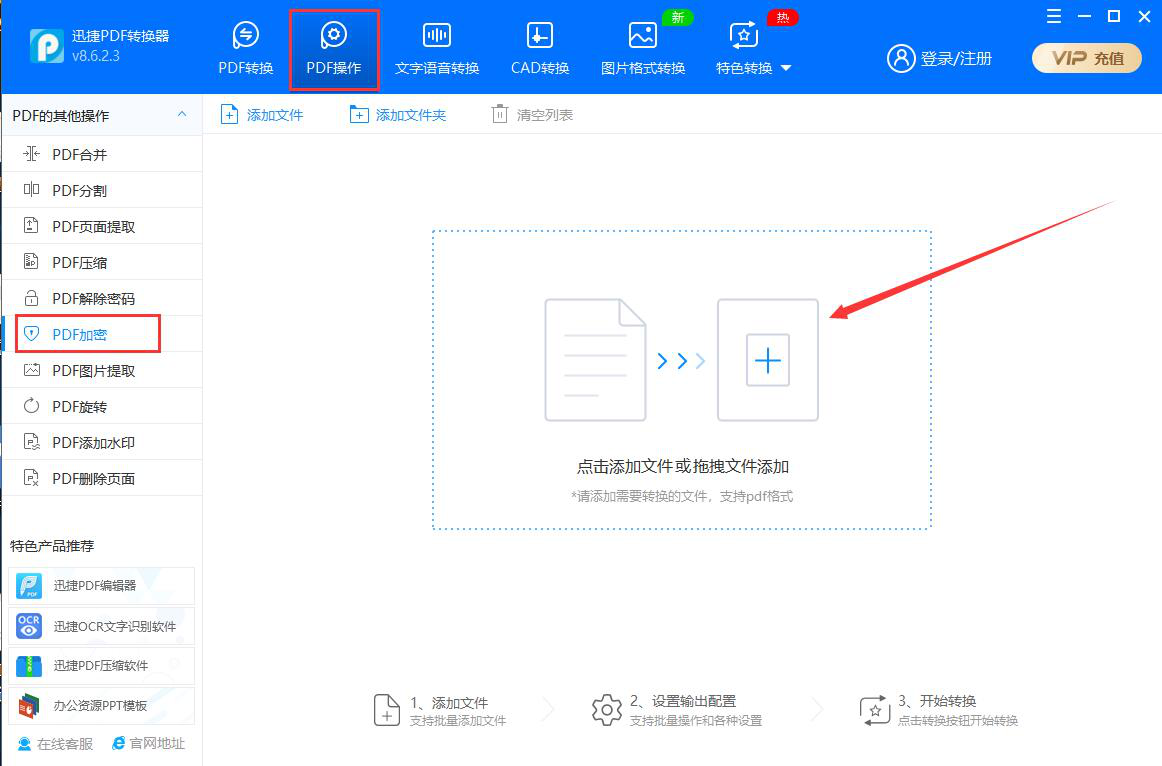Click the step 3 开始转换 icon

click(x=874, y=710)
